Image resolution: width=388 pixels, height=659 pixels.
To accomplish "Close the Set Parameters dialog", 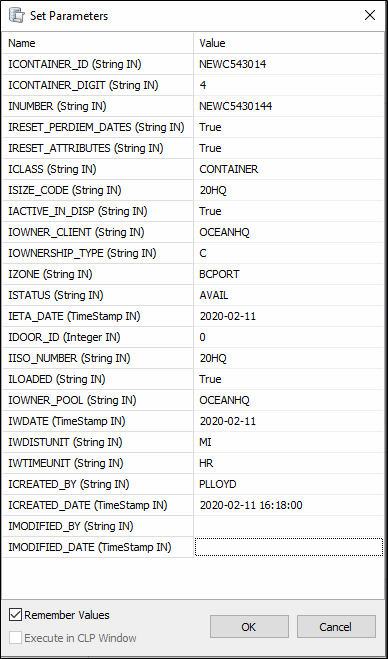I will point(370,16).
